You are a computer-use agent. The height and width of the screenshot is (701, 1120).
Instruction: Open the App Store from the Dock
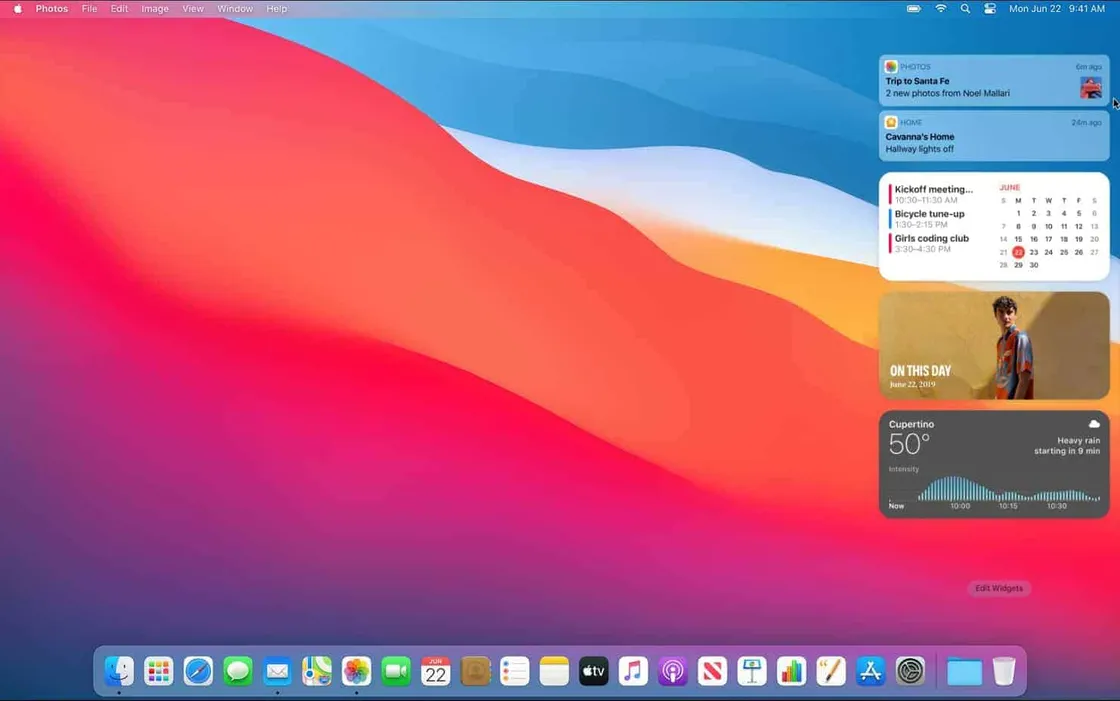tap(870, 670)
